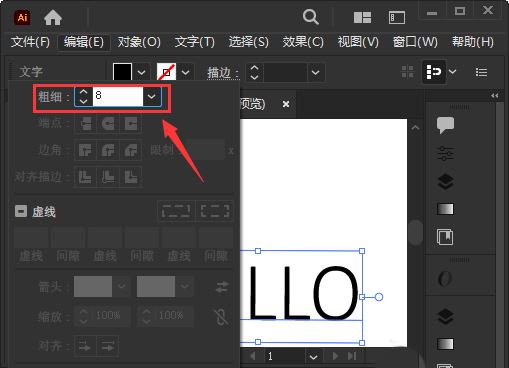Open the search magnifier icon
Viewport: 509px width, 368px height.
(310, 17)
